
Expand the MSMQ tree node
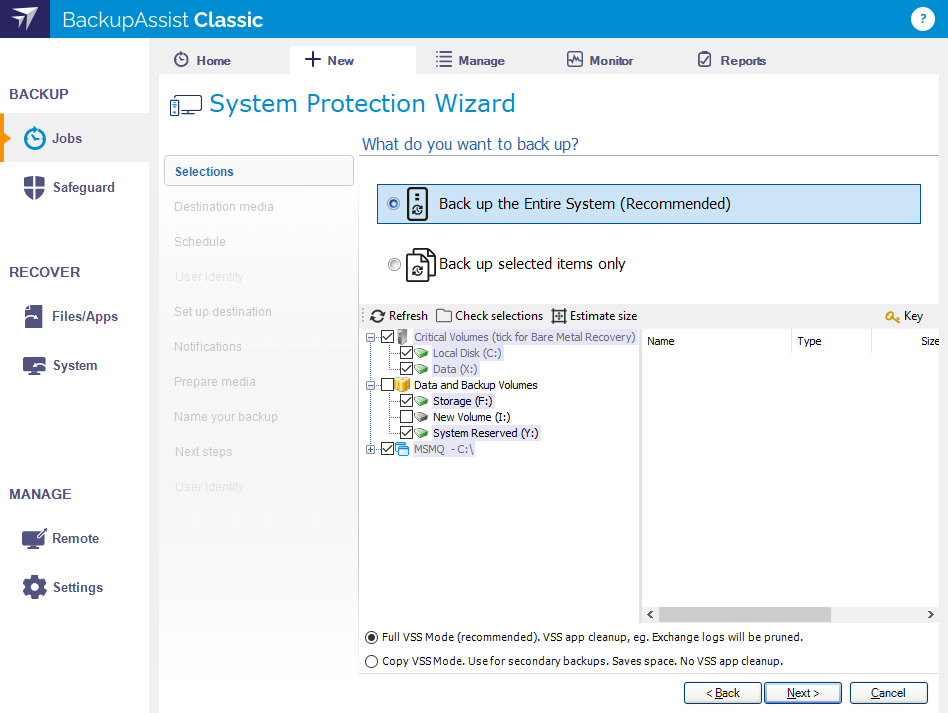point(370,449)
